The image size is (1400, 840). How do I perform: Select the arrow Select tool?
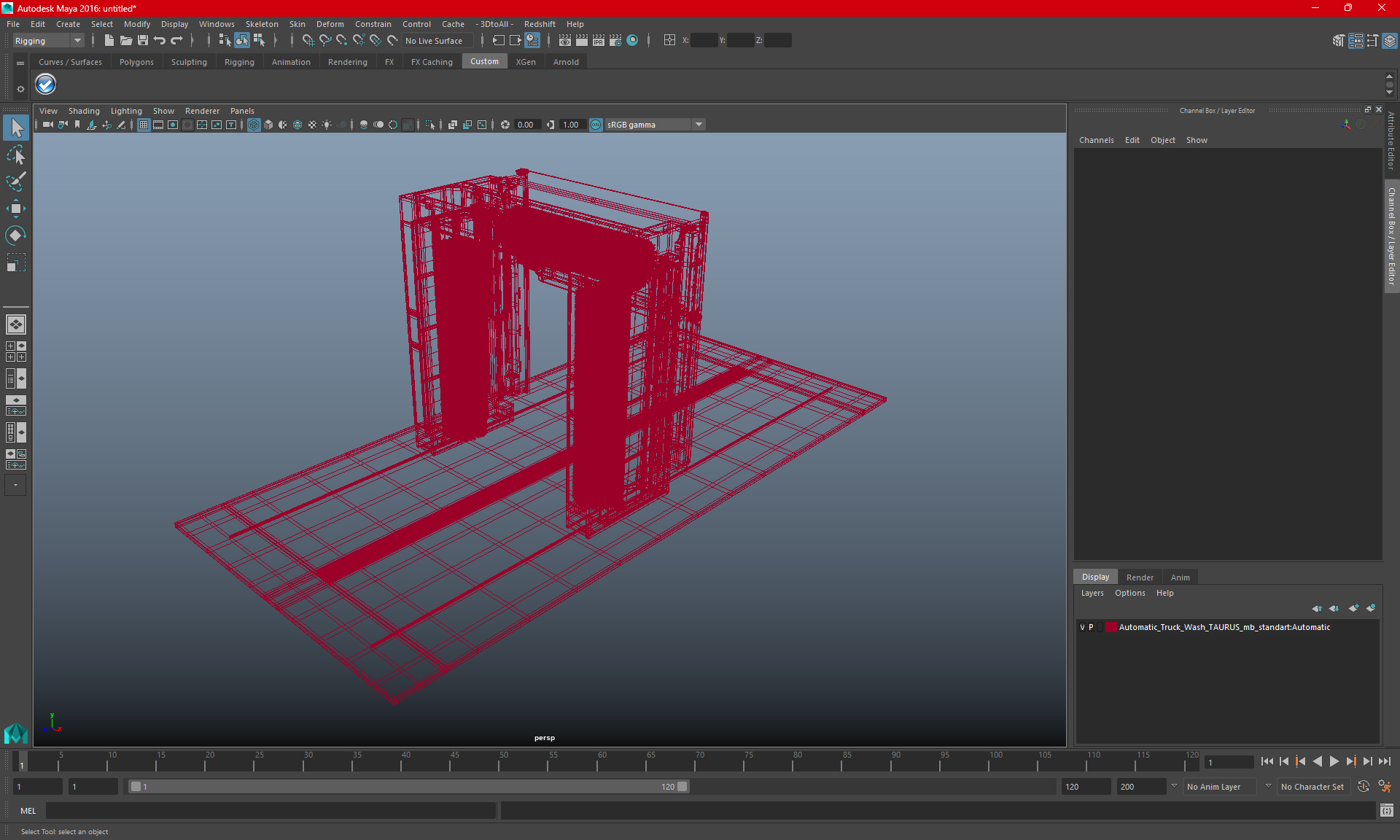point(16,128)
